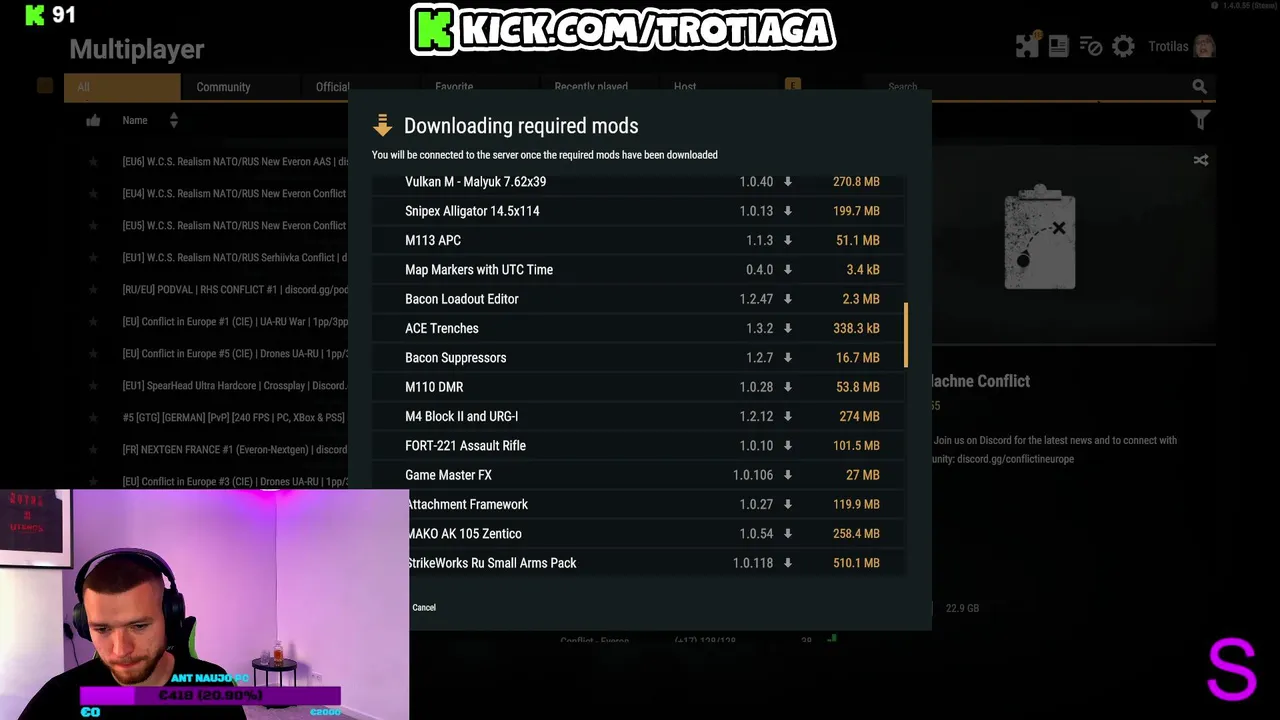The width and height of the screenshot is (1280, 720).
Task: Click the Trotilas profile avatar
Action: click(x=1204, y=46)
